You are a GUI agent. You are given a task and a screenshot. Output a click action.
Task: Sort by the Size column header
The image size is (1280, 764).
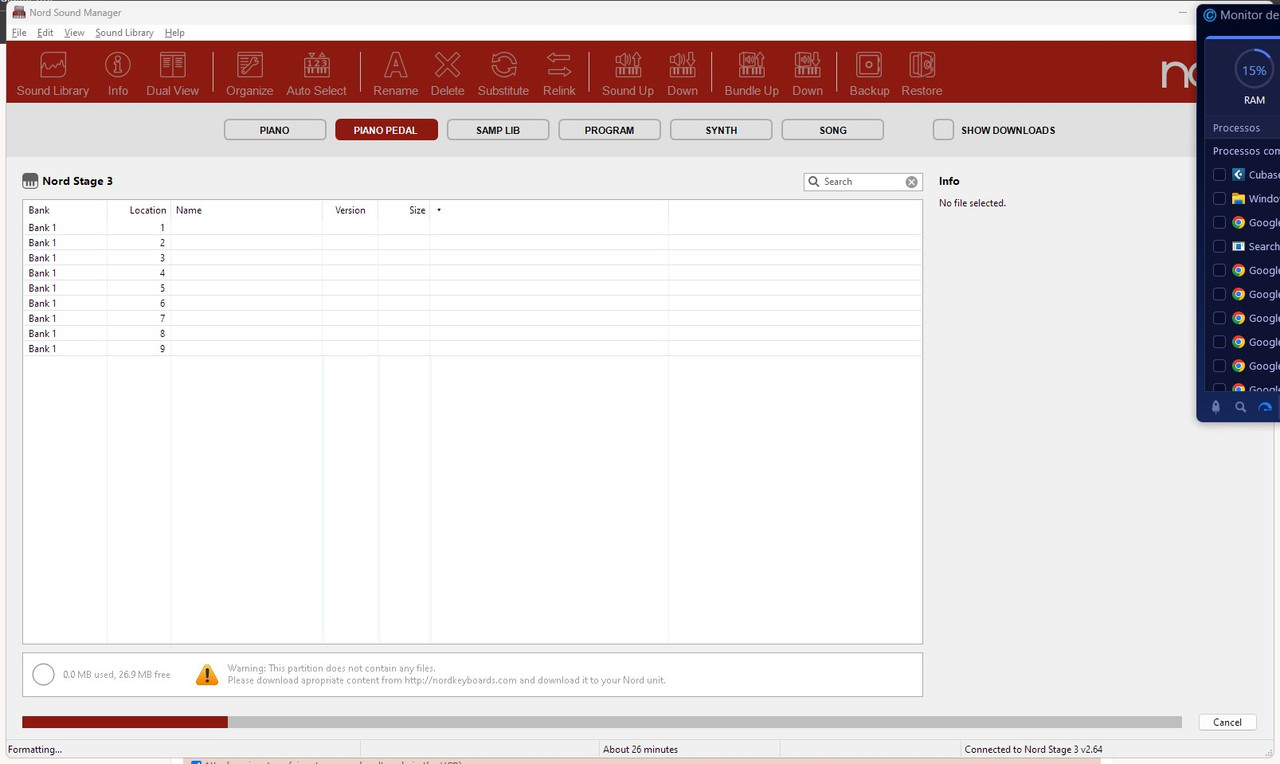click(404, 210)
